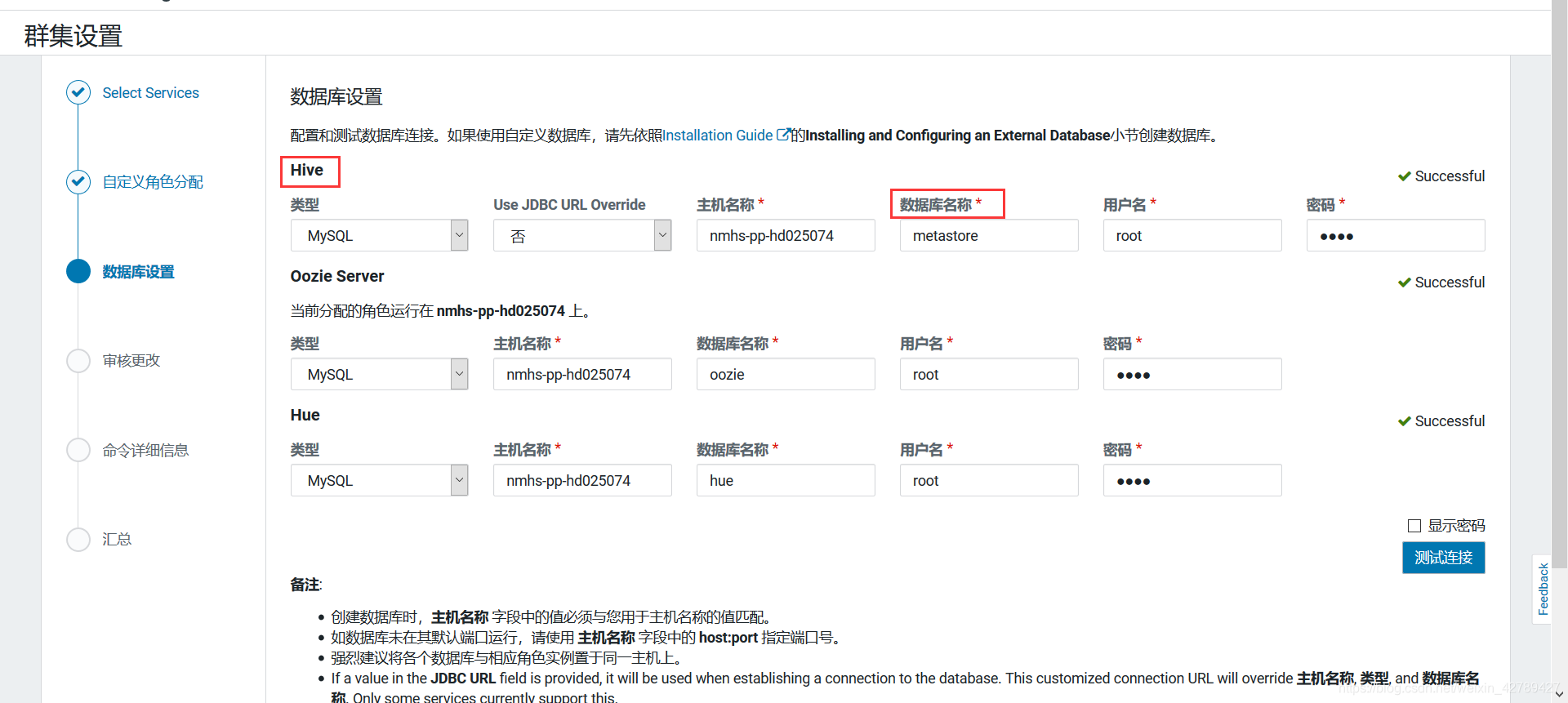Click the 群集设置 page title
The width and height of the screenshot is (1568, 703).
click(73, 36)
